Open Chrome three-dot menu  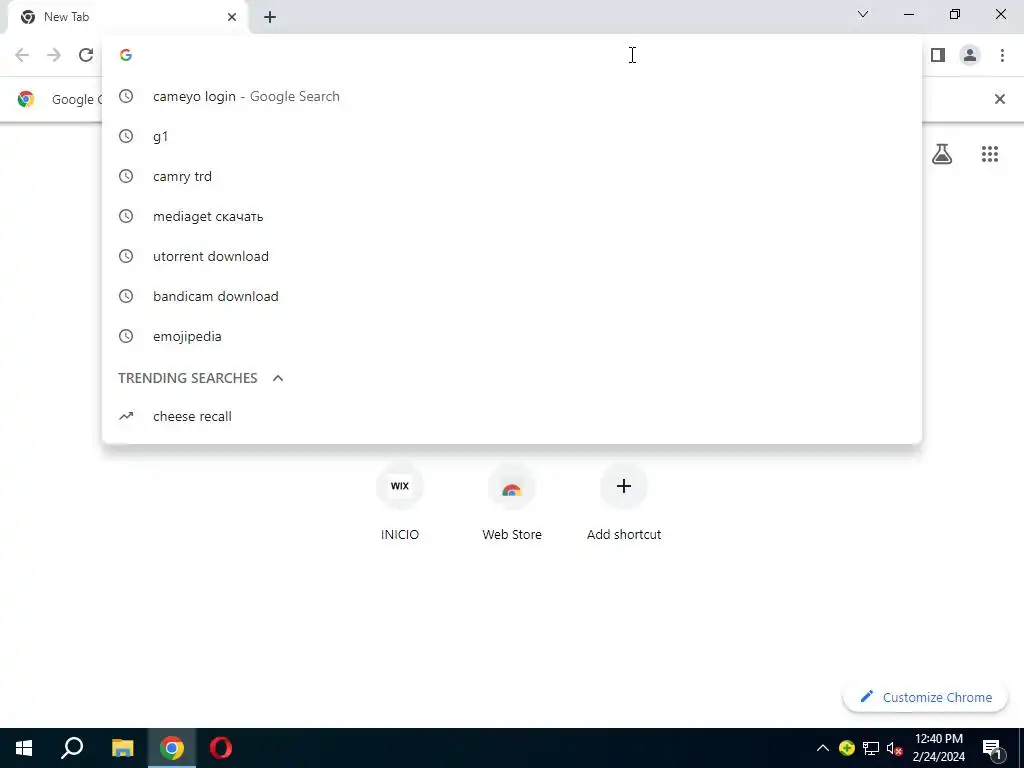click(x=1002, y=55)
